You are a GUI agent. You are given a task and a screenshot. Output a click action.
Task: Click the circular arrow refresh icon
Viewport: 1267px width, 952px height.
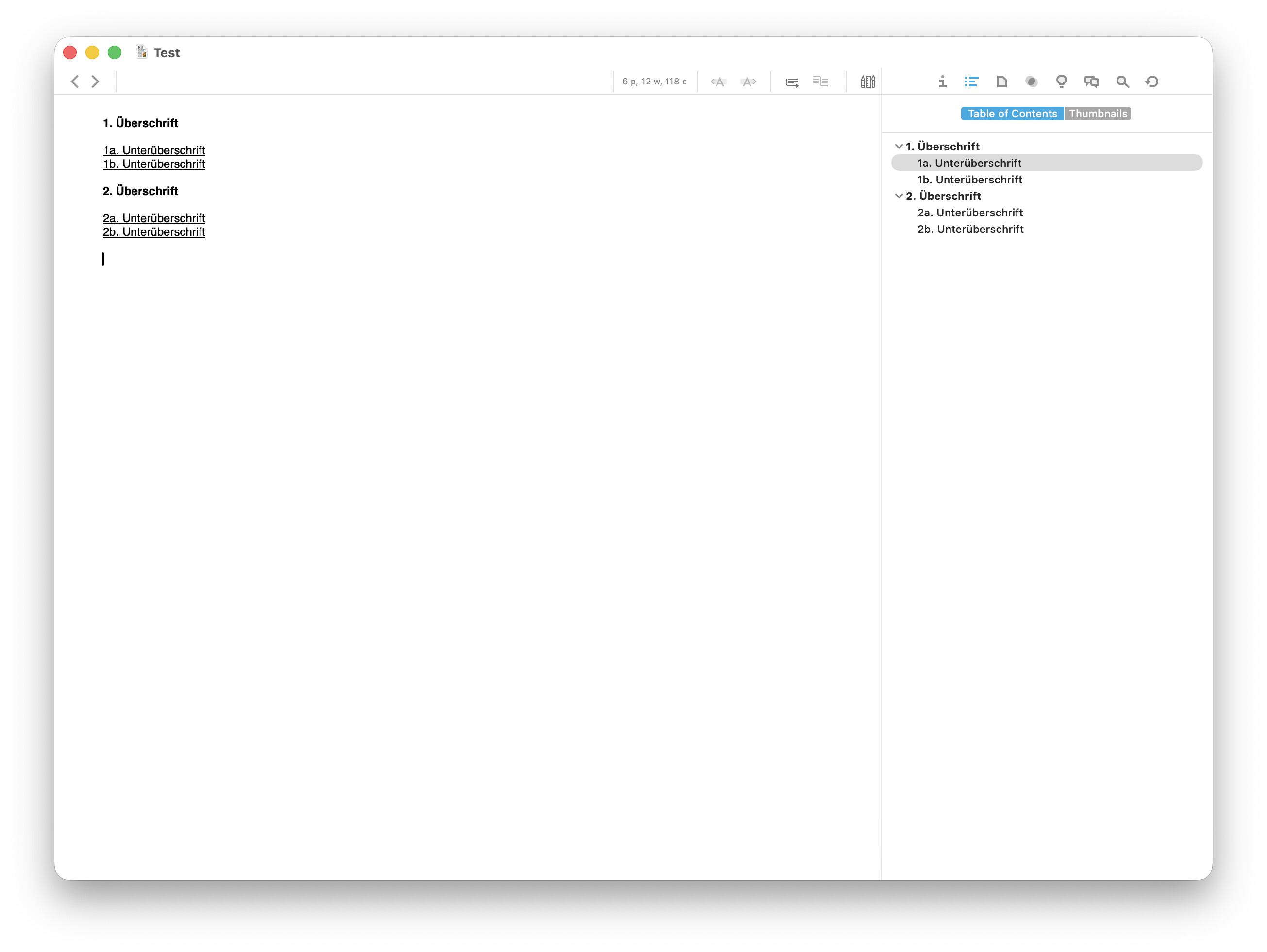pyautogui.click(x=1152, y=82)
